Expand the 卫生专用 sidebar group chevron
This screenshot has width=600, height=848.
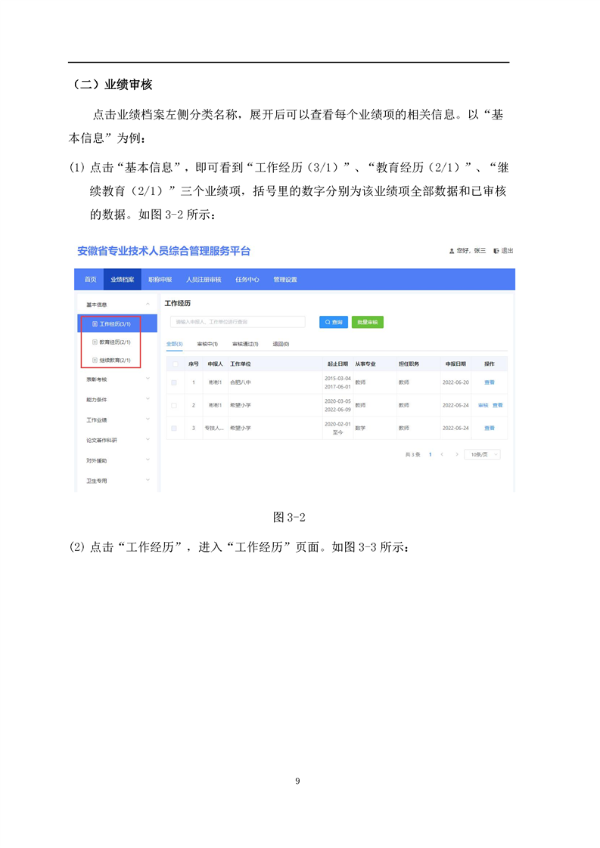point(148,480)
